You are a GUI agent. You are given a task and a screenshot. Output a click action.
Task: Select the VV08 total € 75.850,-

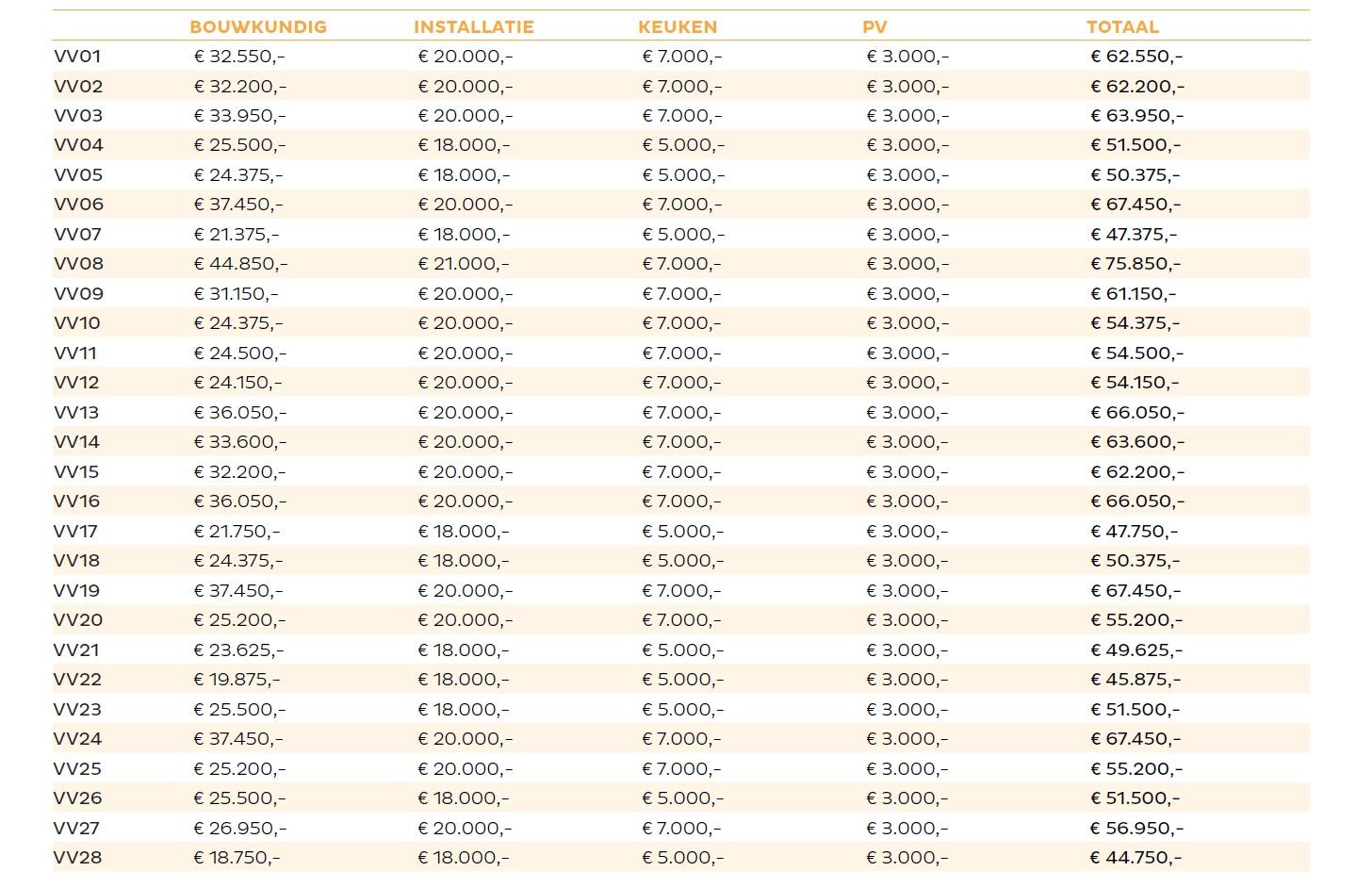pyautogui.click(x=1135, y=264)
